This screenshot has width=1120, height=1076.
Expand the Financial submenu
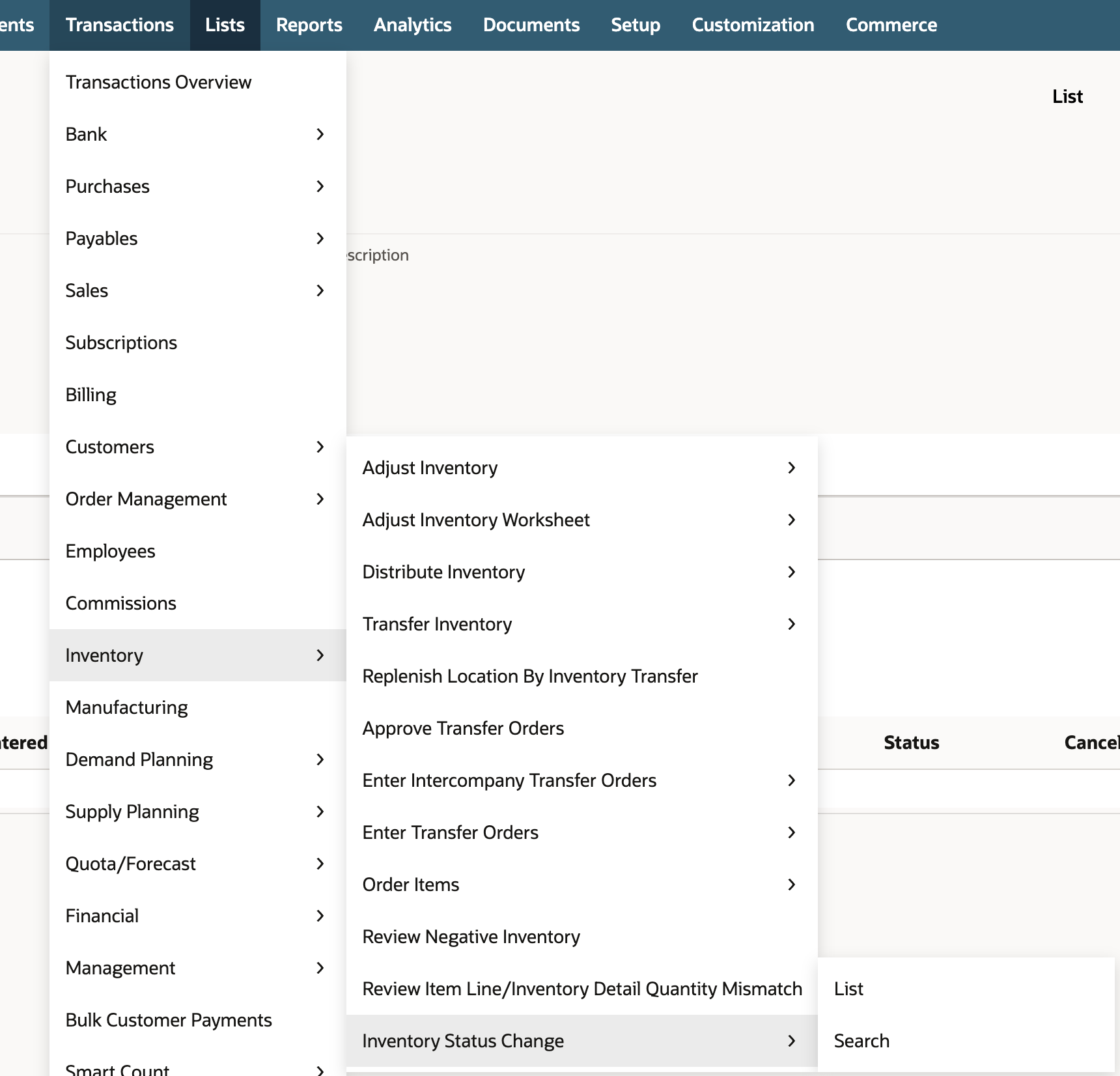(x=198, y=916)
